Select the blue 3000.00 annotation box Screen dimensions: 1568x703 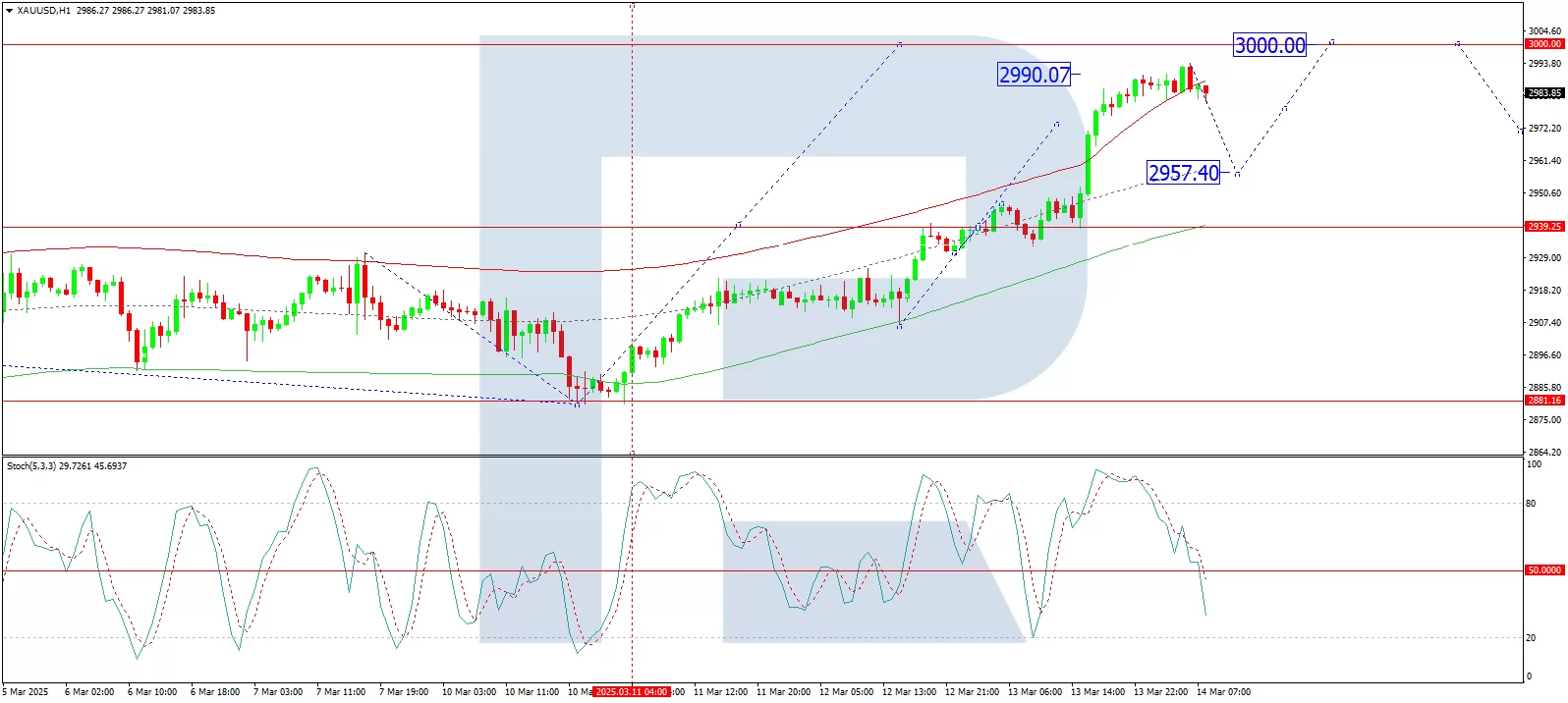[x=1269, y=45]
